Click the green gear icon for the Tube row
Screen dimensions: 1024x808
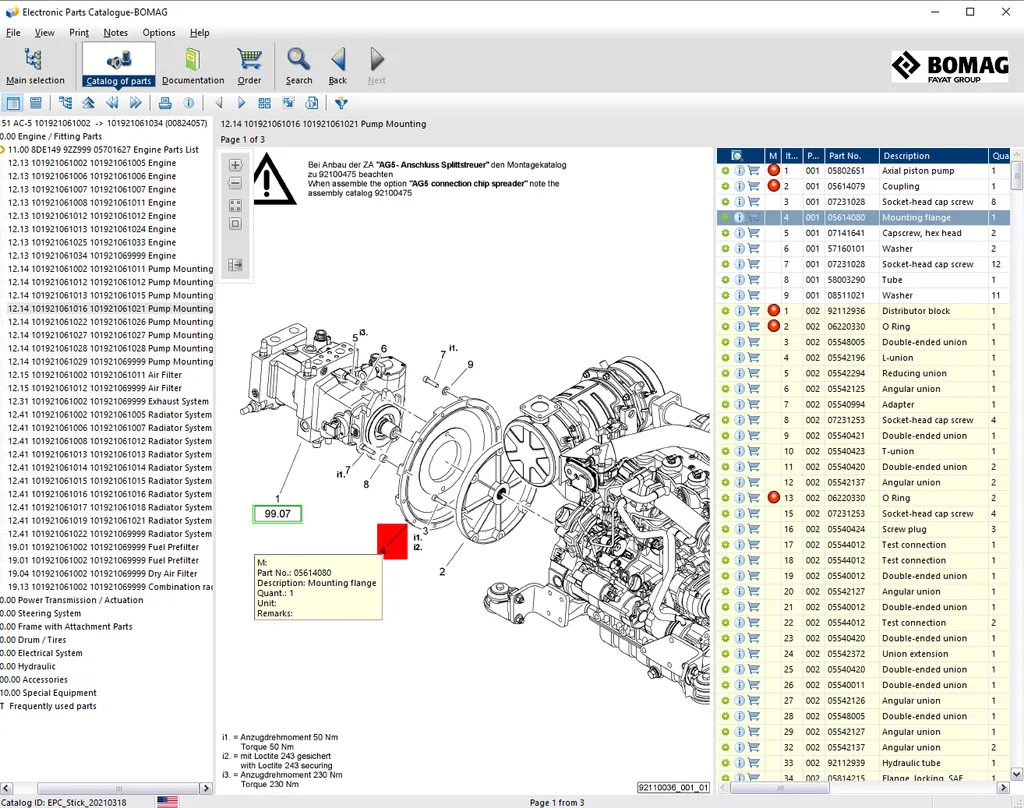(x=725, y=280)
